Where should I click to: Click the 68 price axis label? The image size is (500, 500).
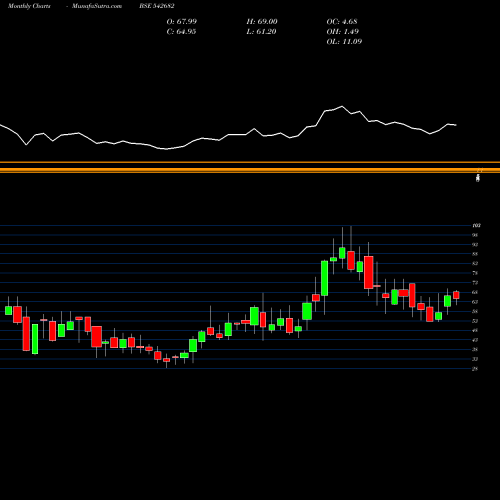point(475,292)
